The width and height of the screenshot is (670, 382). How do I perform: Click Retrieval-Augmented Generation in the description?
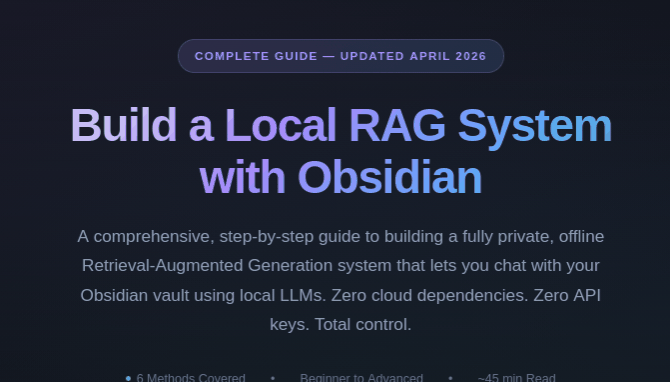[x=207, y=266]
